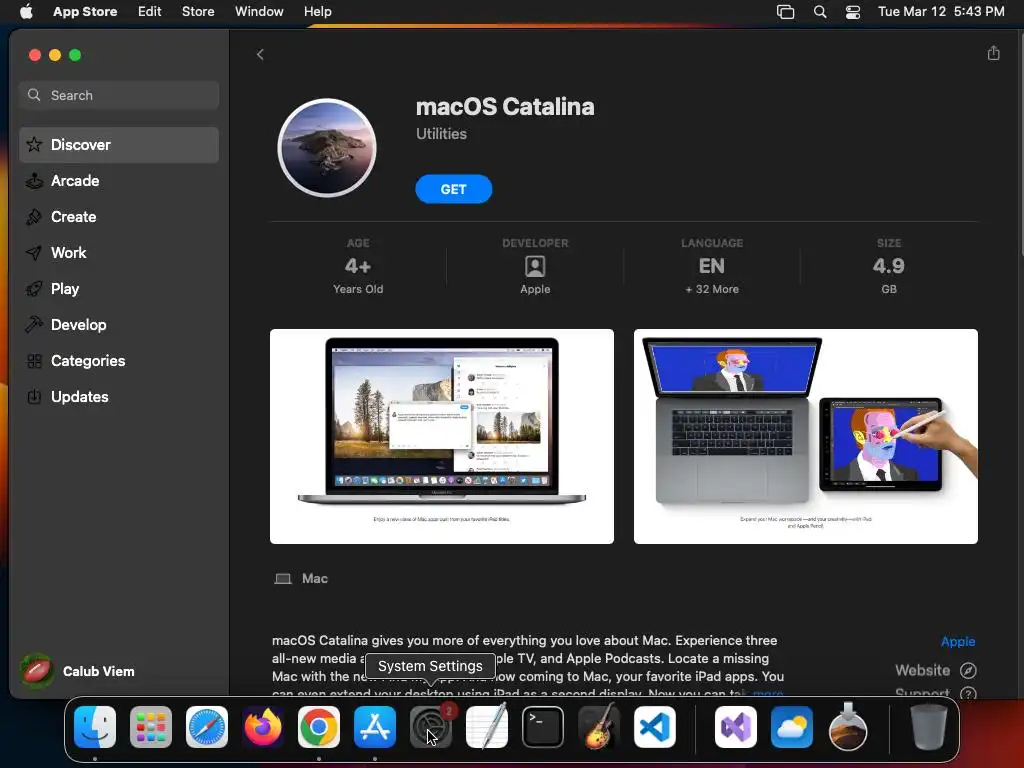
Task: Open Control Center in menu bar
Action: click(853, 11)
